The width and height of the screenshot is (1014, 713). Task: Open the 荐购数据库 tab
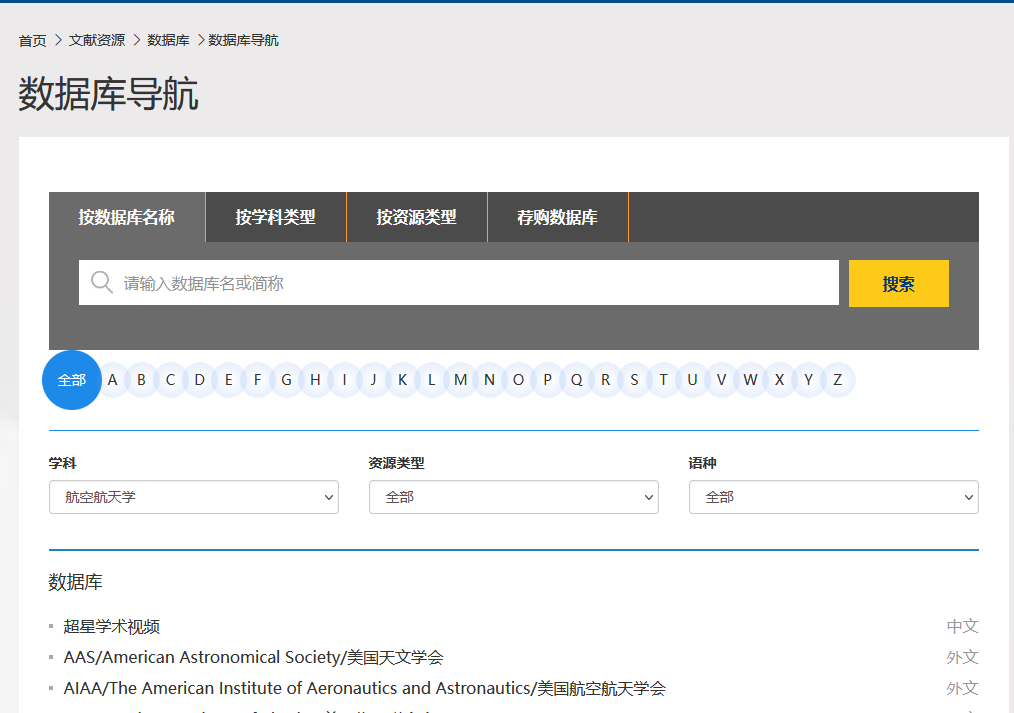coord(557,217)
